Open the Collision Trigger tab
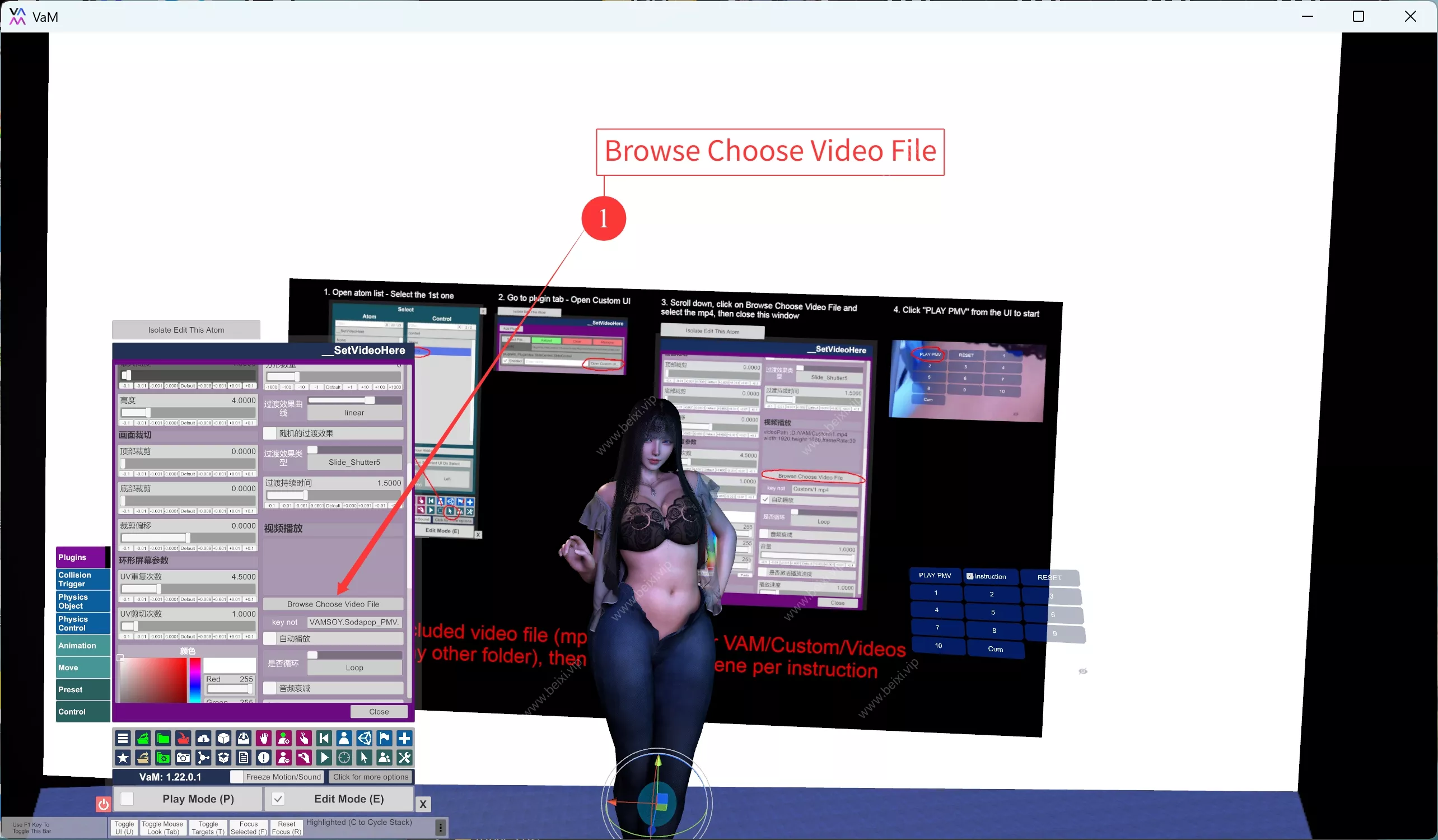This screenshot has height=840, width=1438. click(x=83, y=579)
